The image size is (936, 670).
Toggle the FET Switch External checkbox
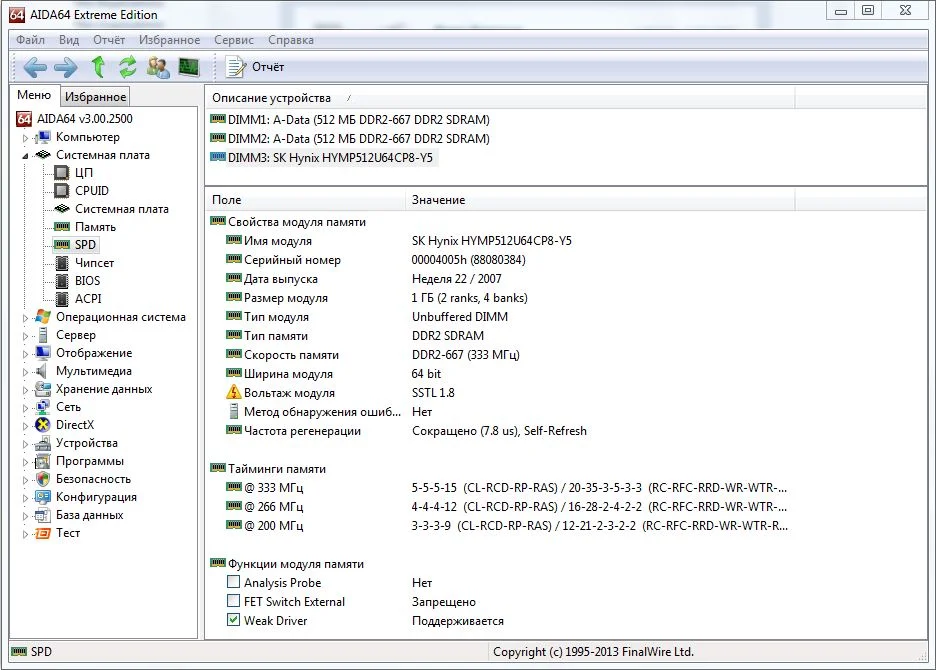coord(234,602)
